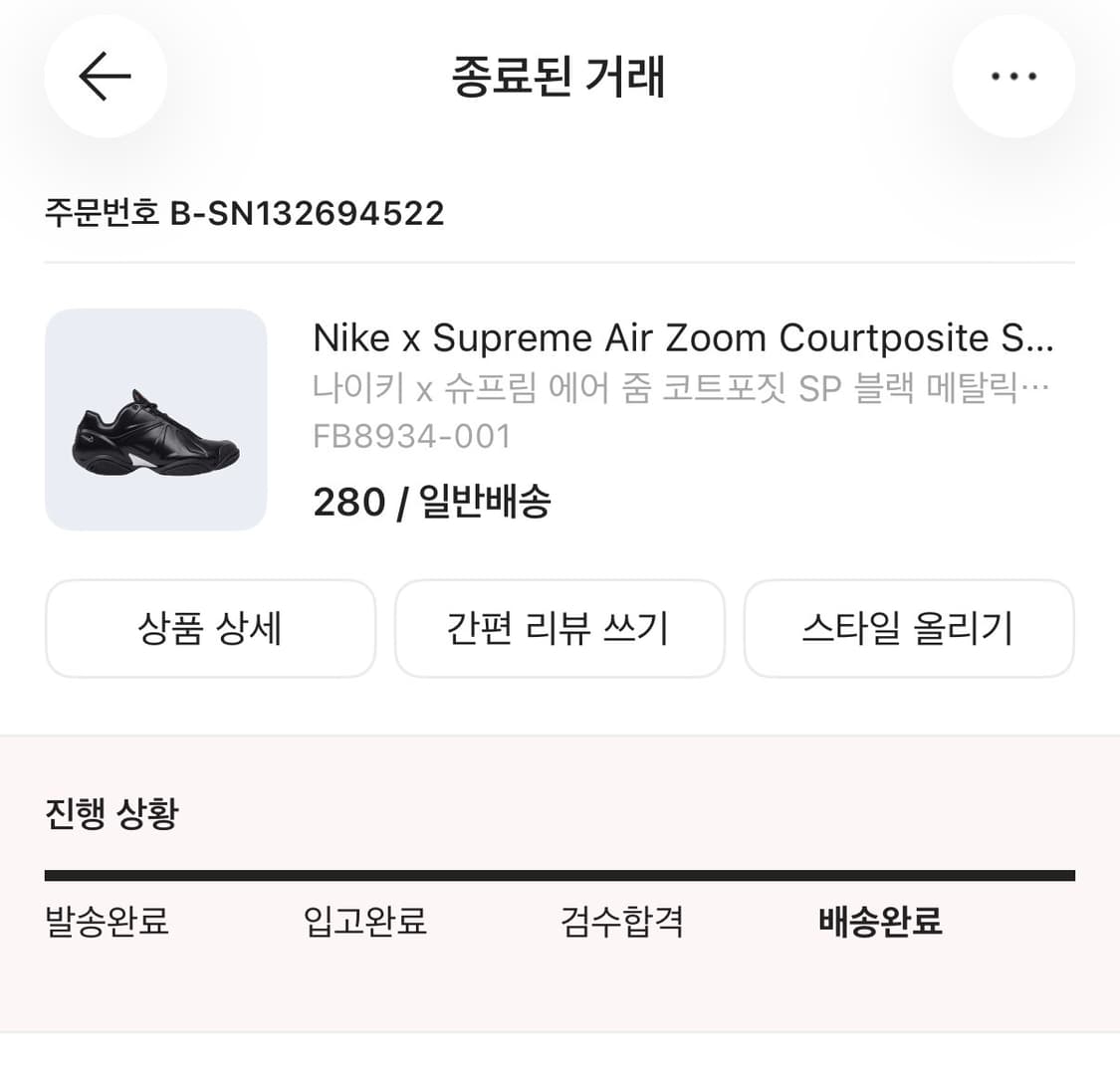Tap order number B-SN132694522 to copy it

tap(244, 212)
